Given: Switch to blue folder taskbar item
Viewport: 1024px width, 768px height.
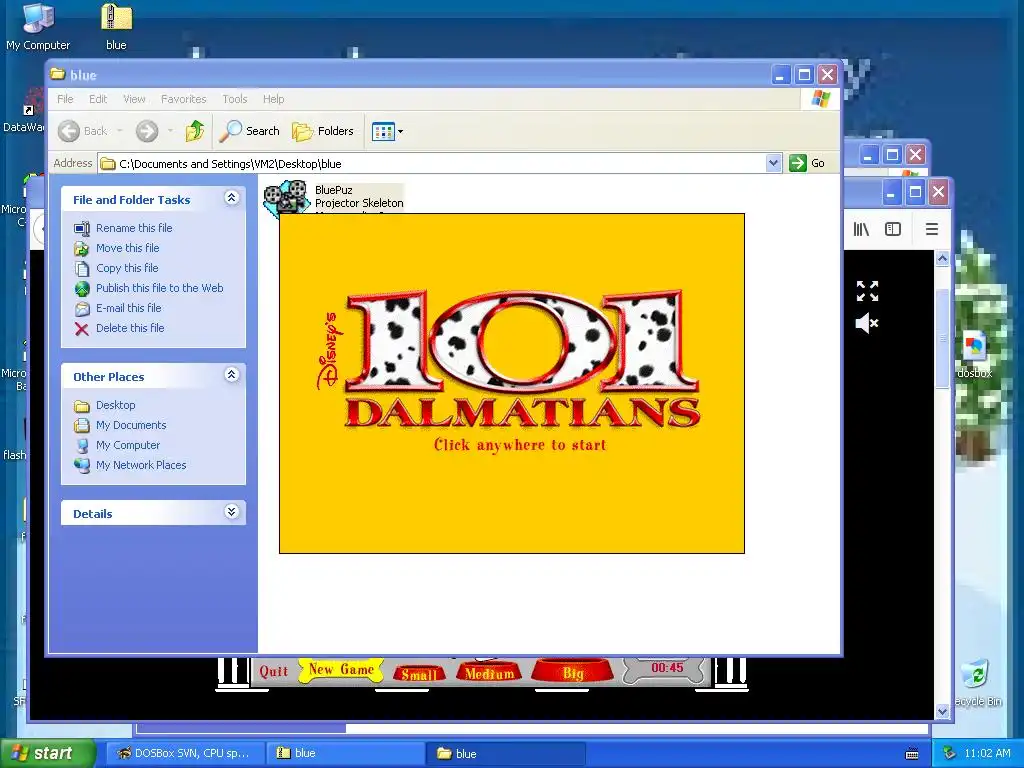Looking at the screenshot, I should tap(506, 753).
